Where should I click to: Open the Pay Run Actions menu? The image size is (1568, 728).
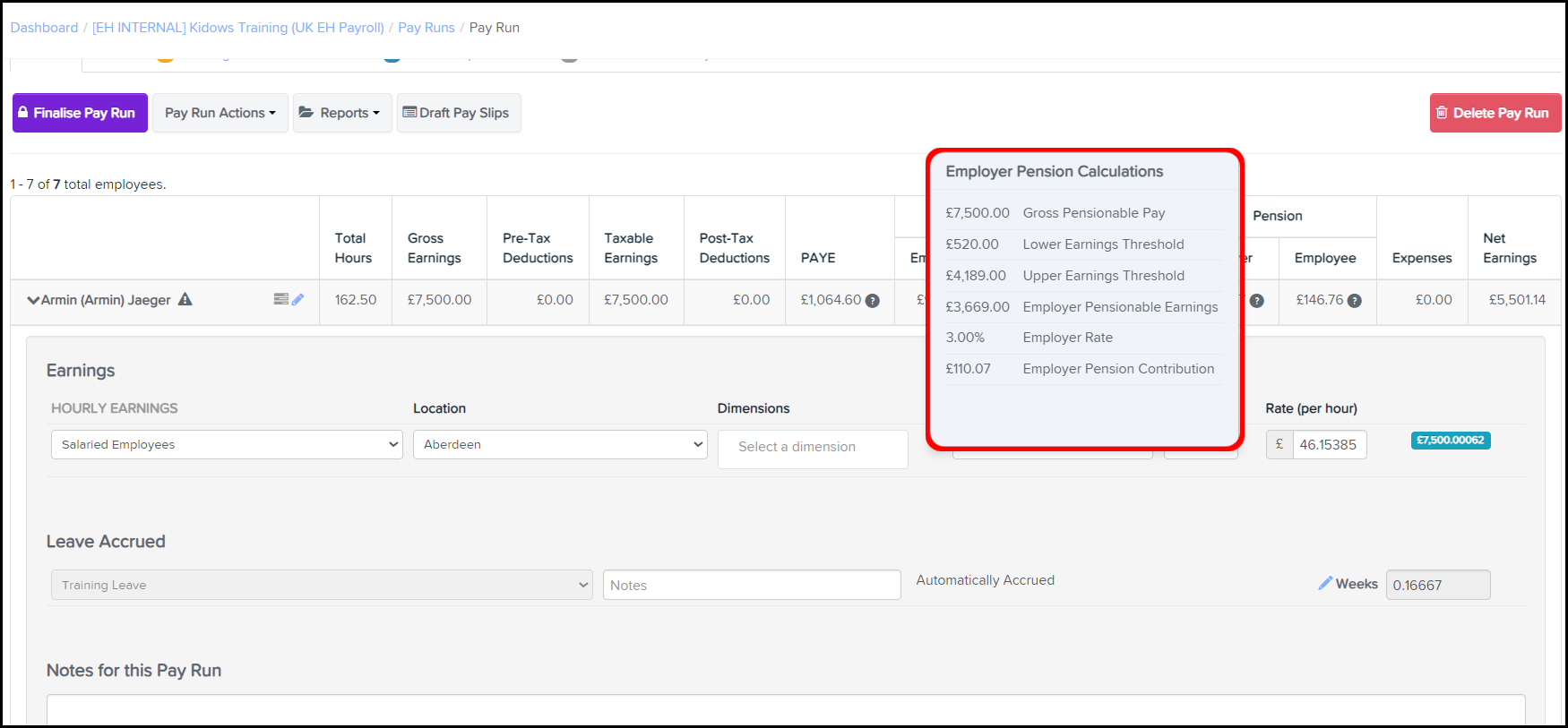point(220,113)
